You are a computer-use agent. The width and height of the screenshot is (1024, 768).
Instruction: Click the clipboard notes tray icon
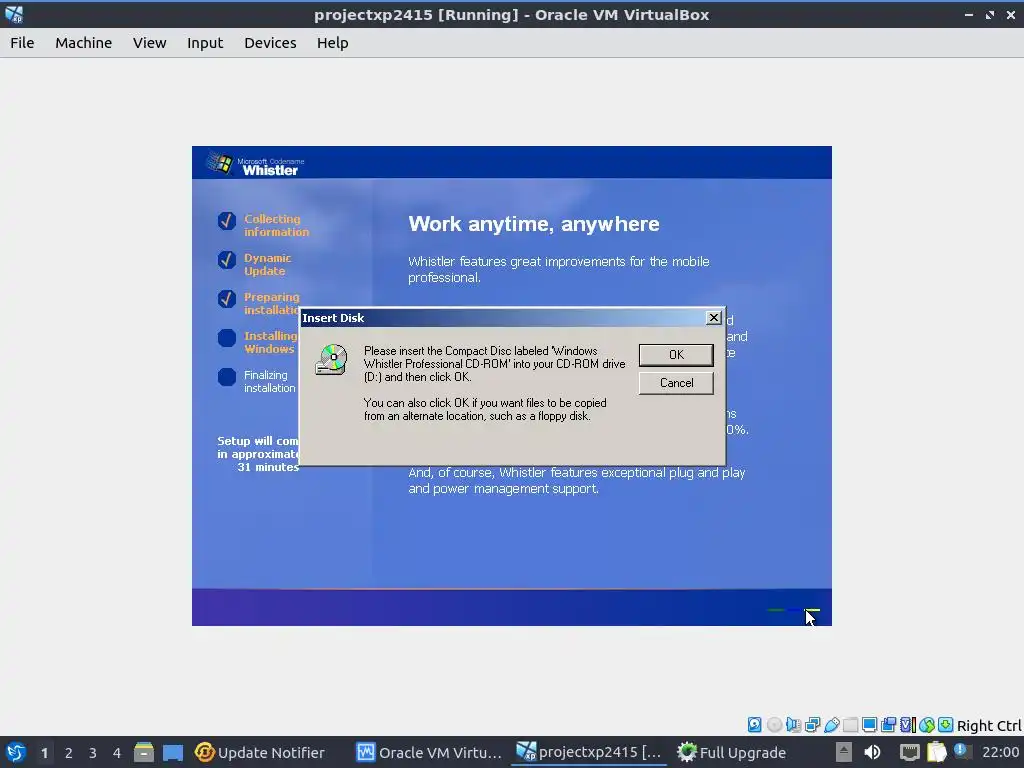936,752
